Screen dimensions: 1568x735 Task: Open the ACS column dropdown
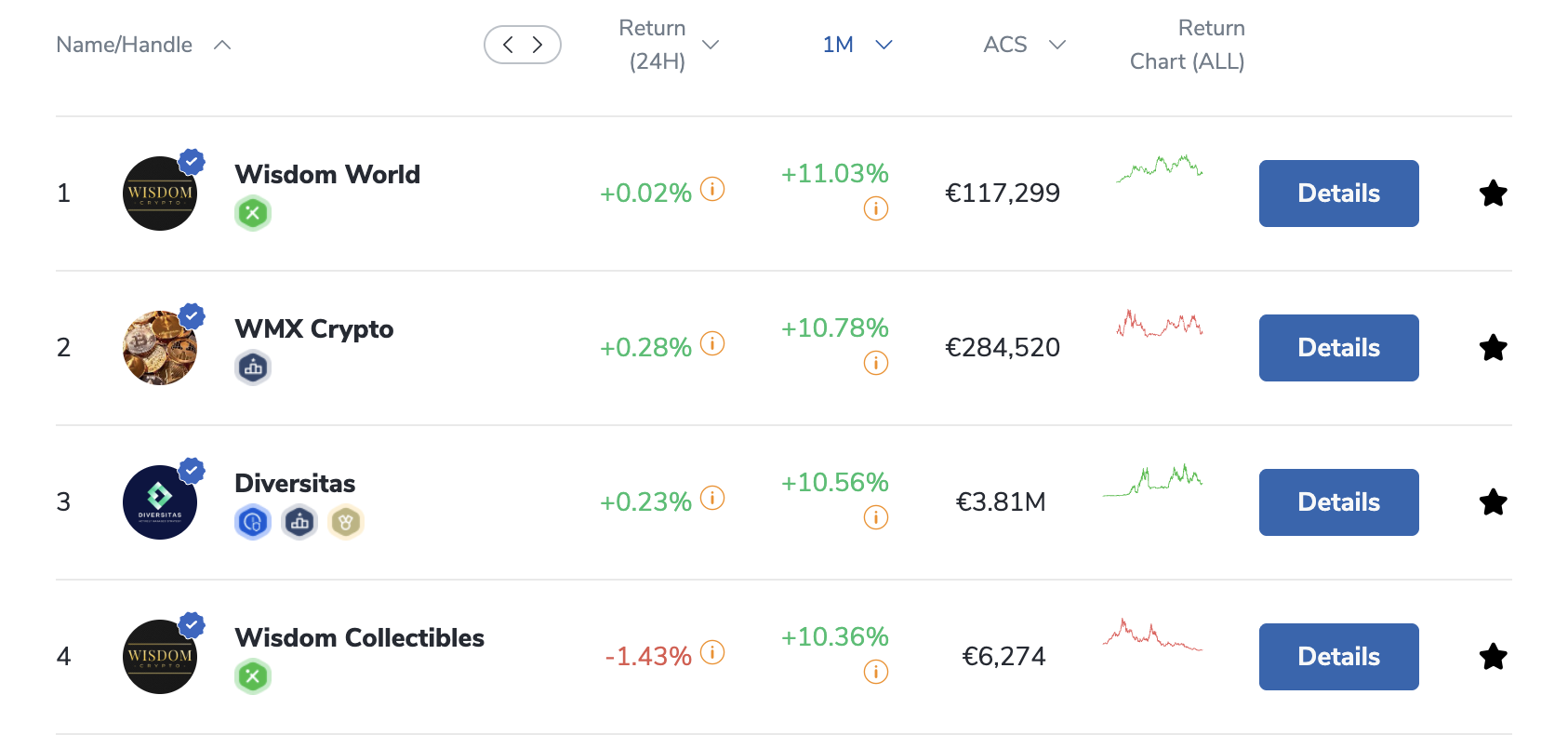[x=1056, y=45]
